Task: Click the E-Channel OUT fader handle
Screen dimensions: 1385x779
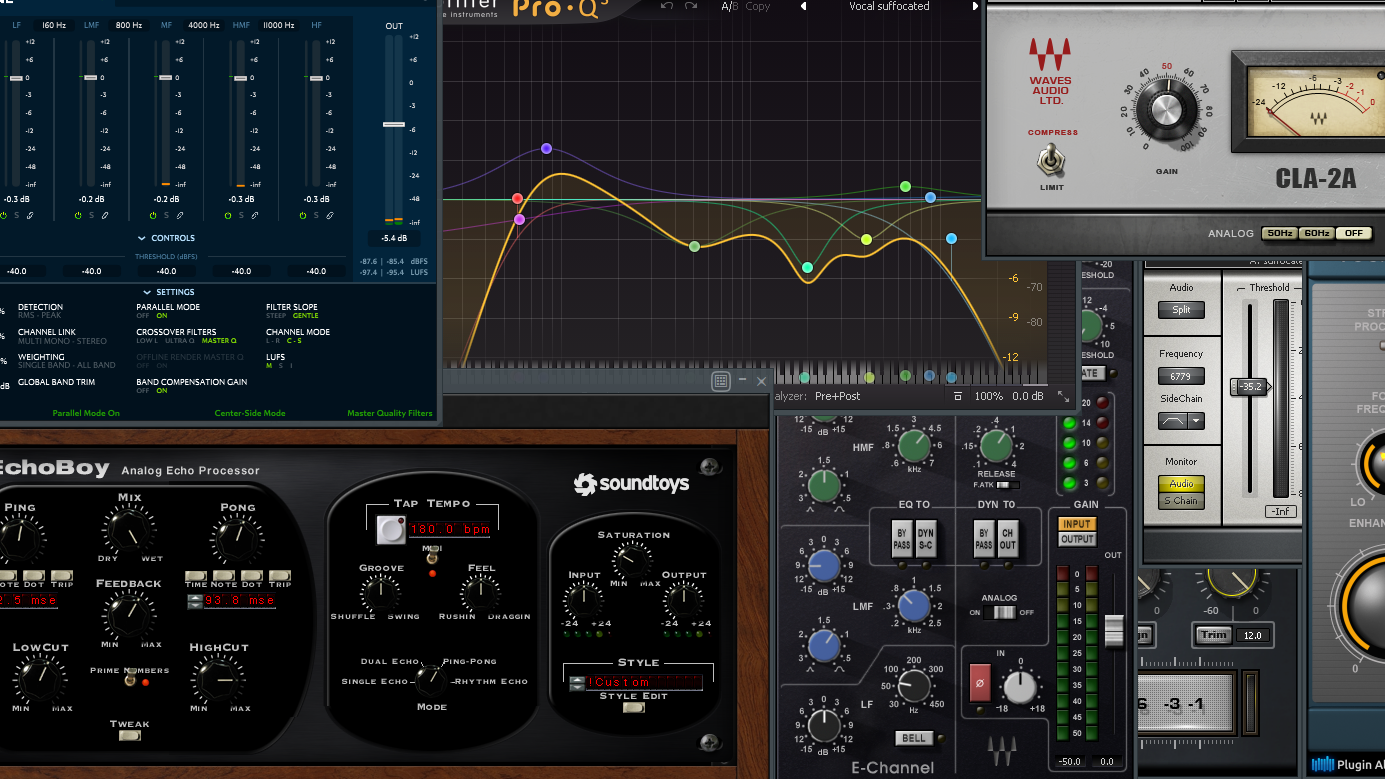Action: [1114, 630]
